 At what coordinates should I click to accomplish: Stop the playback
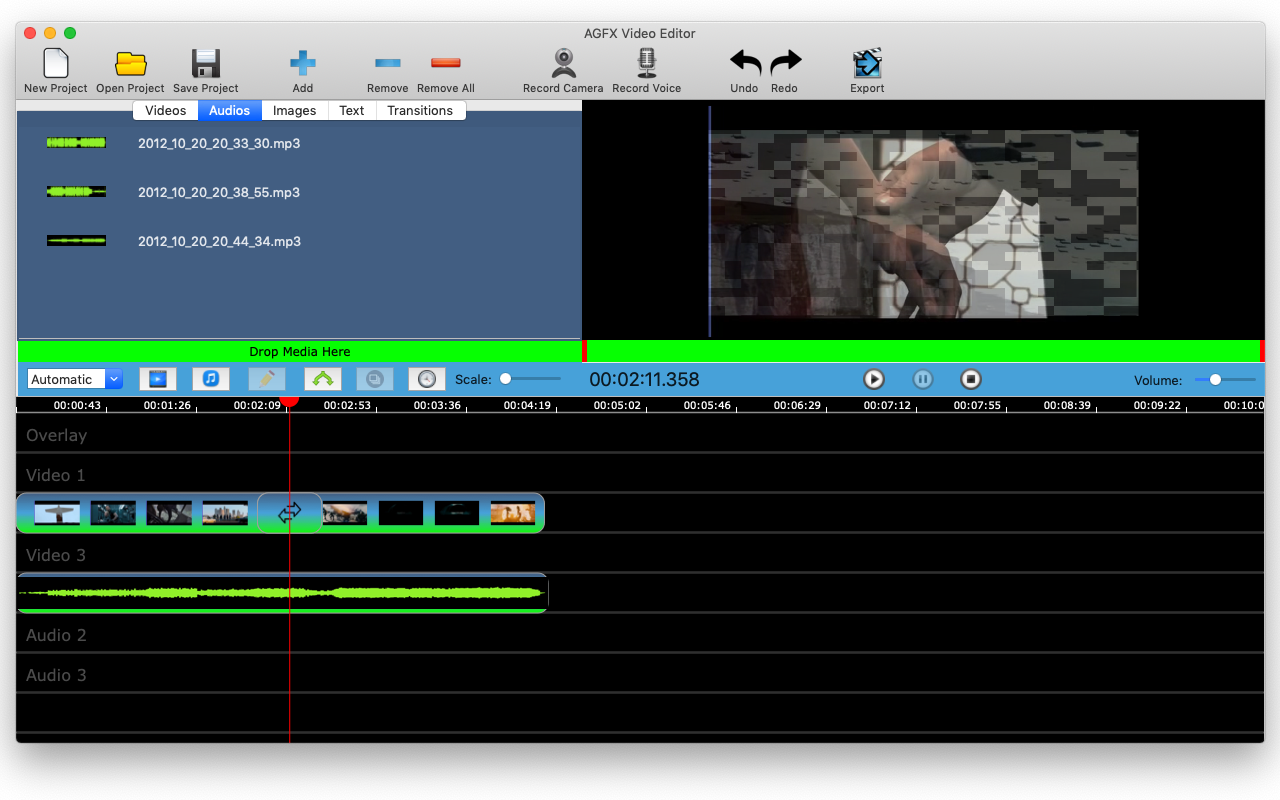coord(970,379)
